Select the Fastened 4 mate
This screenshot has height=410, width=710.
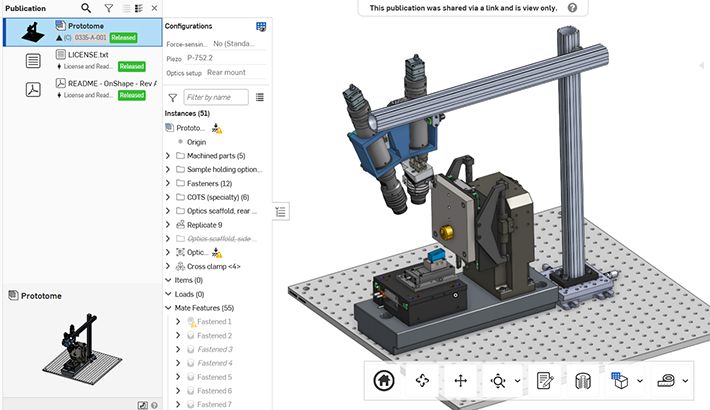click(215, 363)
